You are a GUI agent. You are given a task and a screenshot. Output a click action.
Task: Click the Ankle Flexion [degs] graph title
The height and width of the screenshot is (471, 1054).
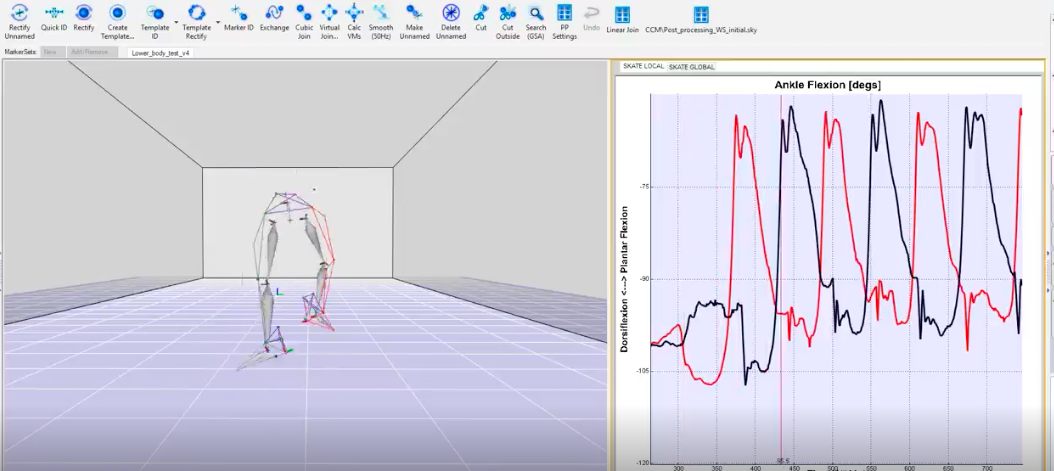pos(827,85)
